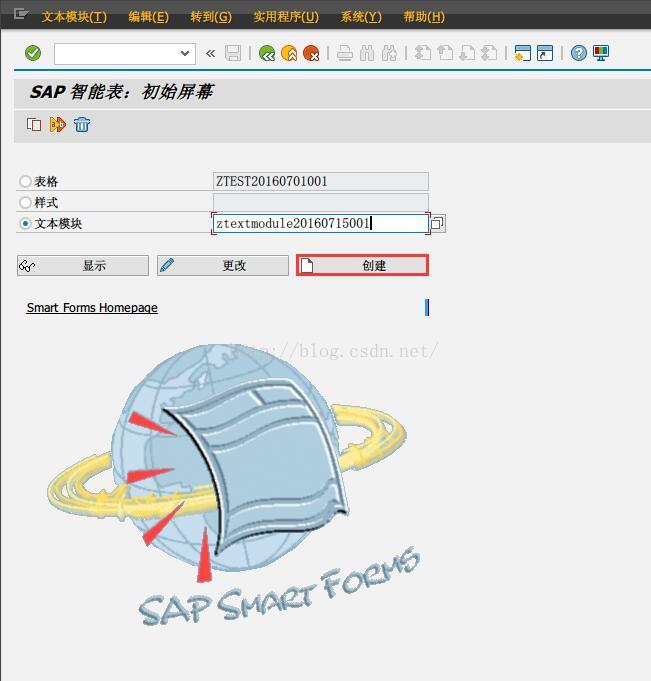Click the green checkmark Enter icon
Image resolution: width=651 pixels, height=681 pixels.
(33, 53)
